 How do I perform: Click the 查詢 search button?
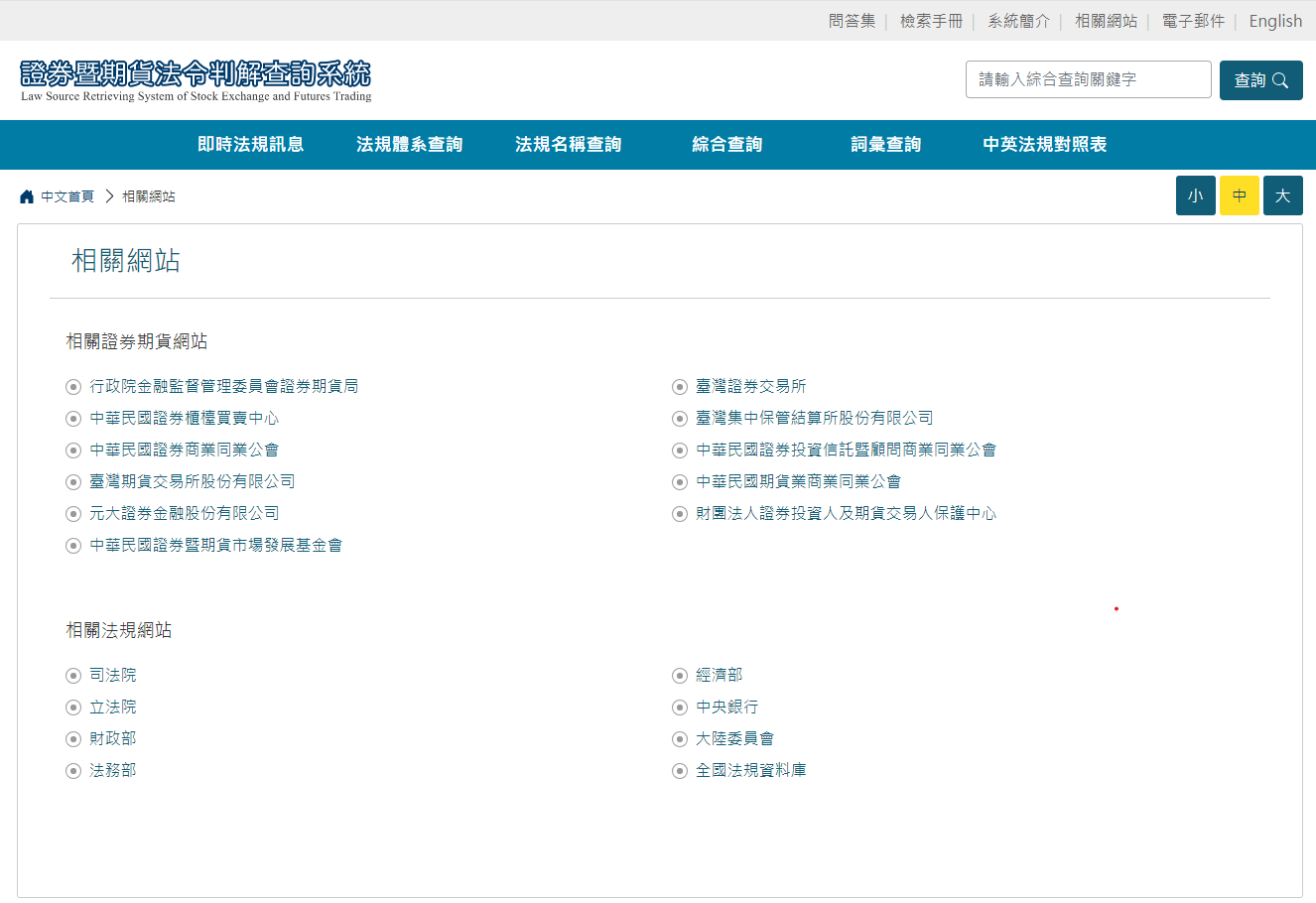[1260, 80]
